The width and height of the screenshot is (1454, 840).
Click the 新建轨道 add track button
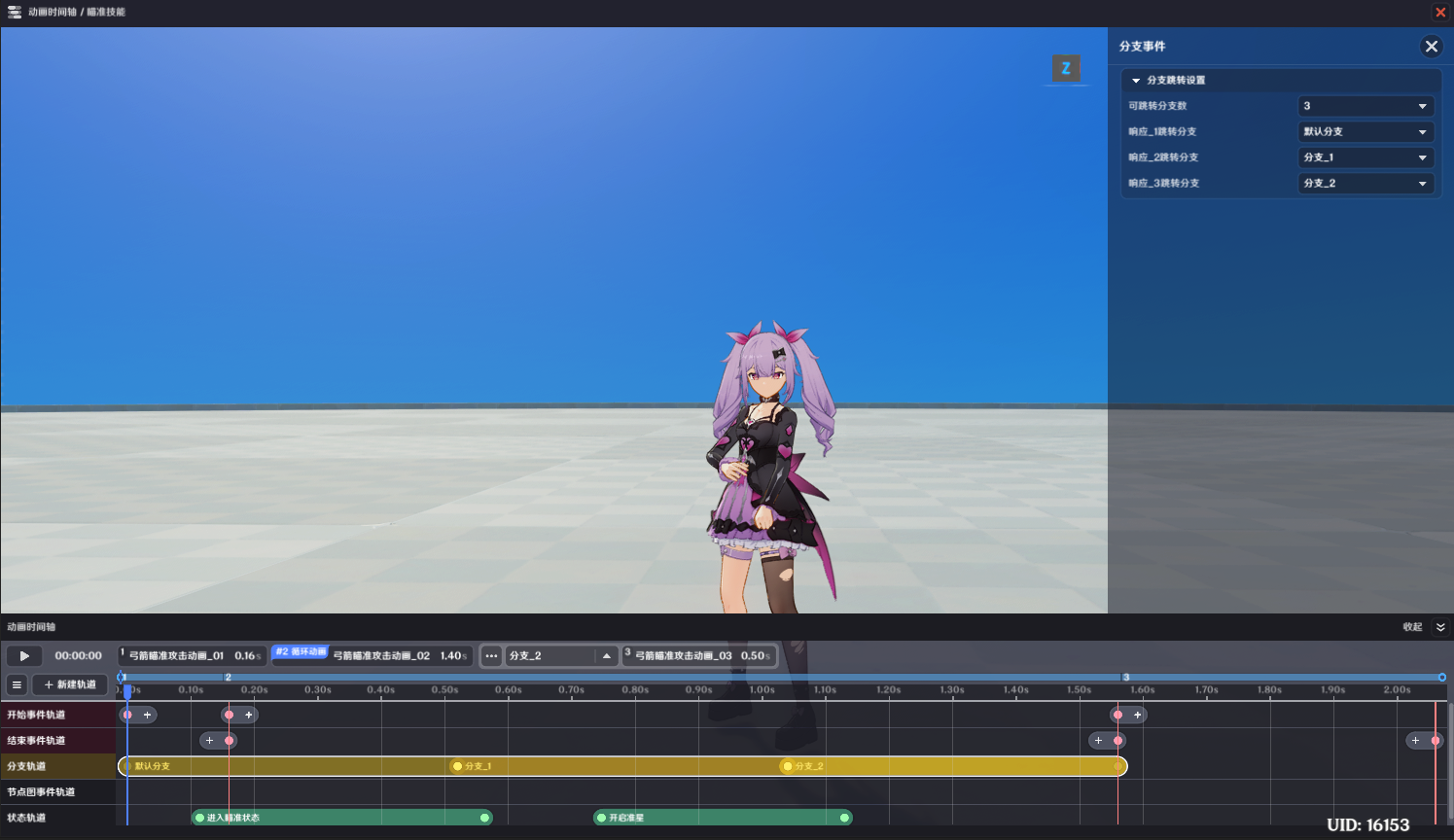point(70,684)
